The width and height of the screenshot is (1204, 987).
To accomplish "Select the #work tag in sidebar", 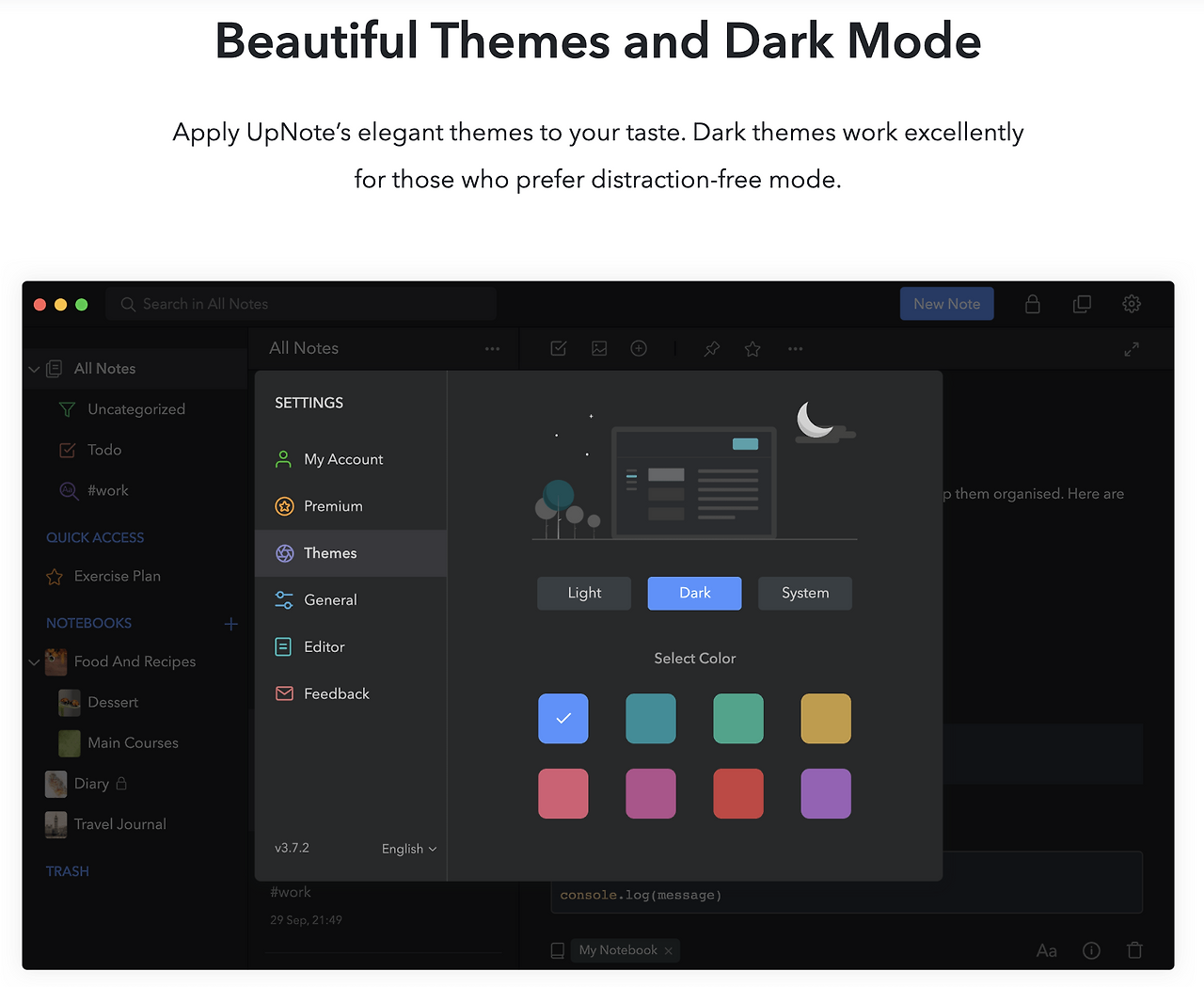I will tap(136, 490).
